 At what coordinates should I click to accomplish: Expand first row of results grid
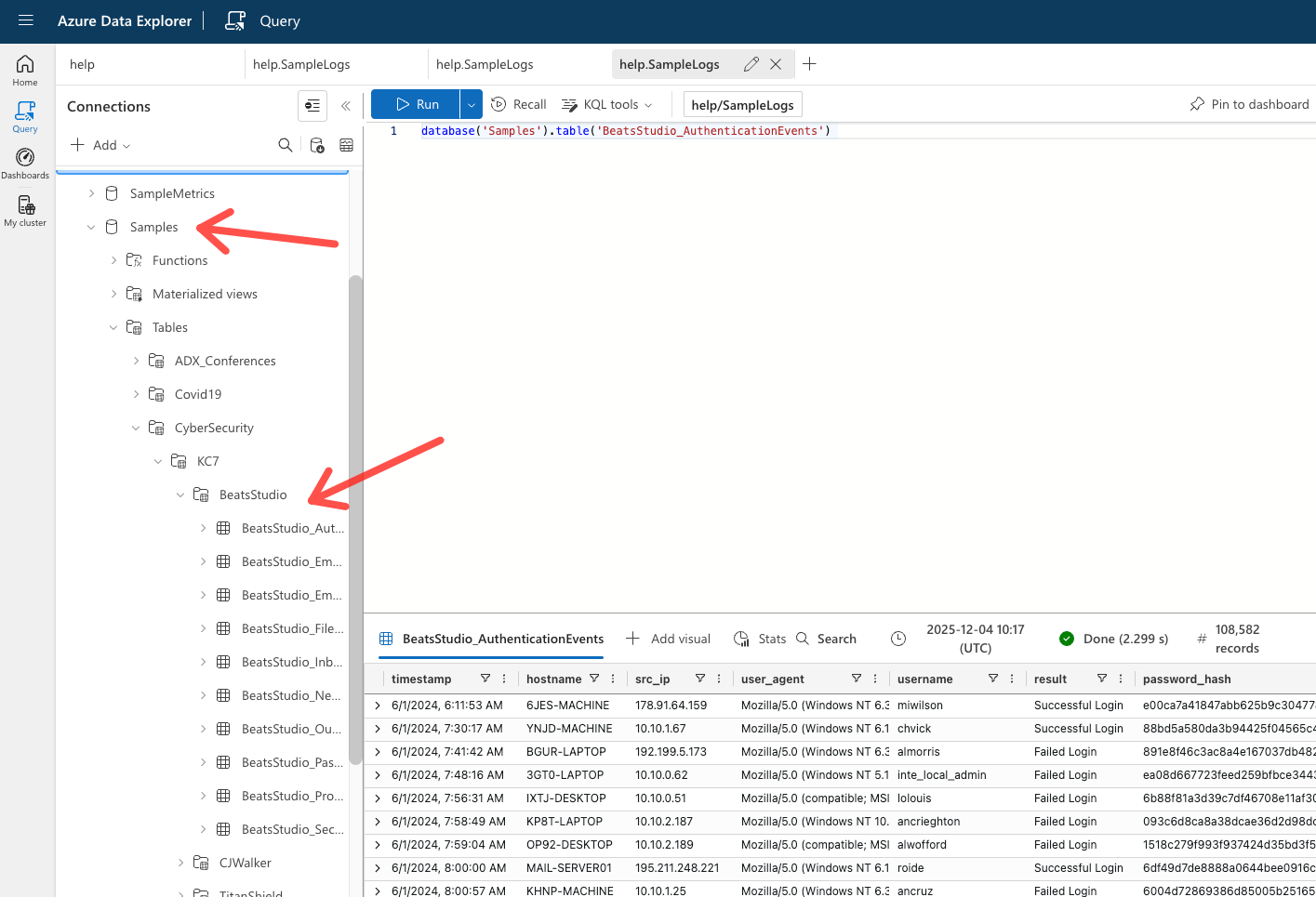[378, 706]
